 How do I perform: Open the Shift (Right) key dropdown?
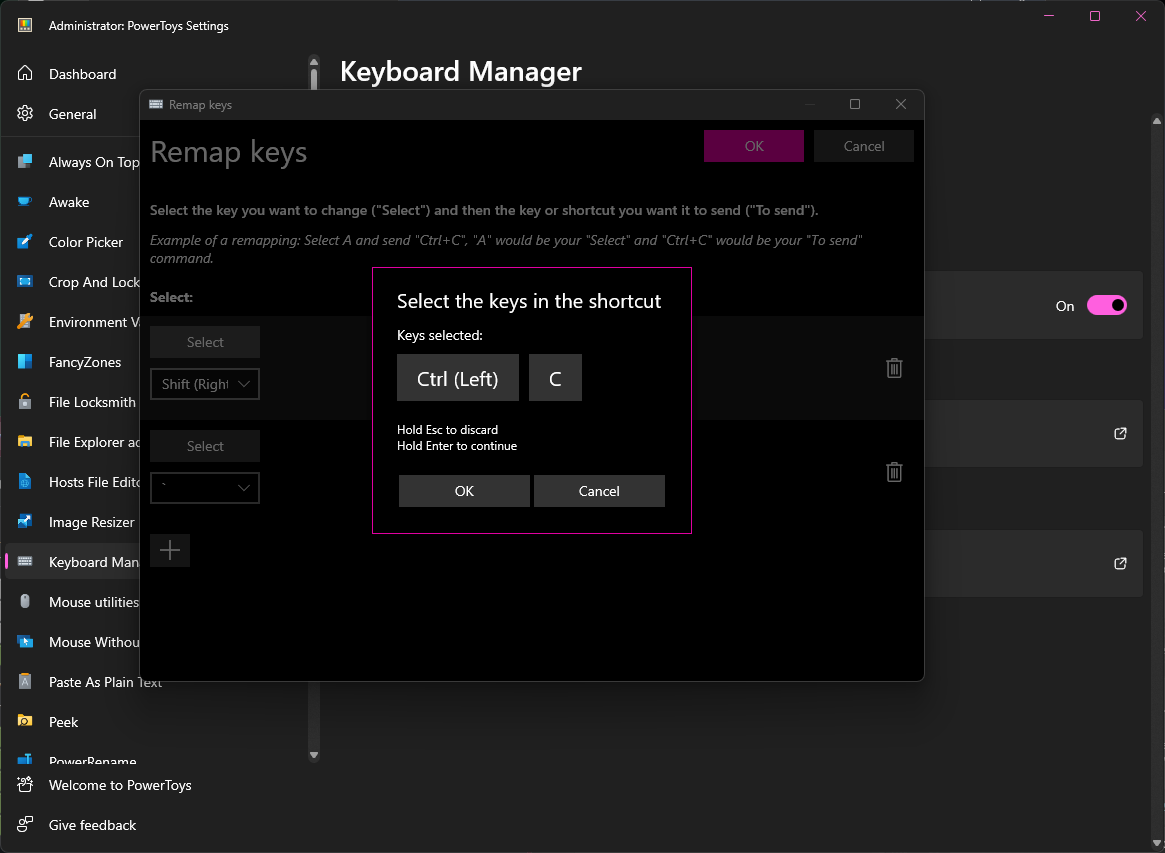[x=204, y=384]
